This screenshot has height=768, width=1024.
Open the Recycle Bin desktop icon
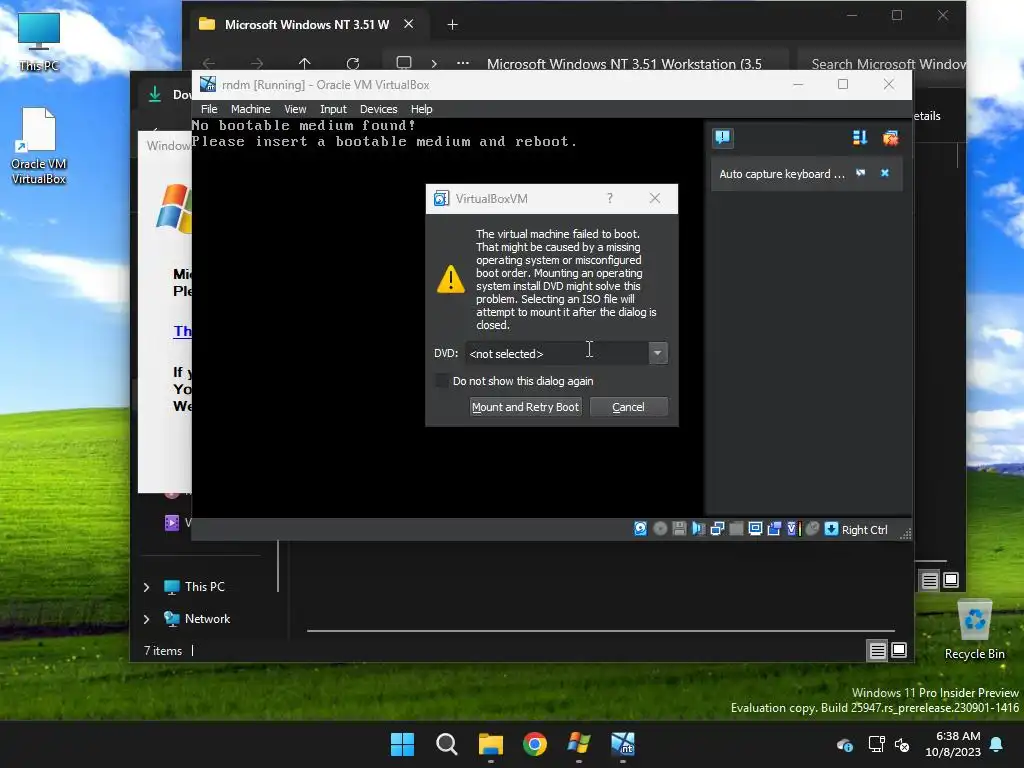(974, 630)
